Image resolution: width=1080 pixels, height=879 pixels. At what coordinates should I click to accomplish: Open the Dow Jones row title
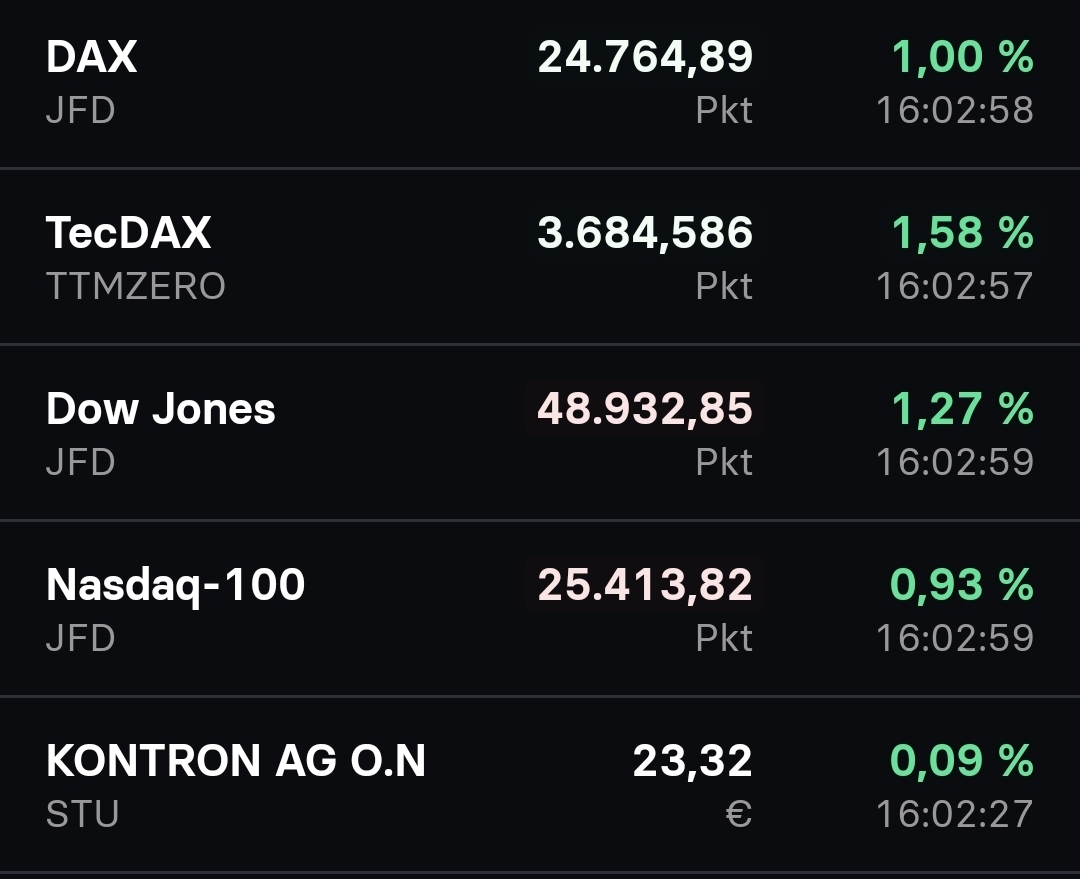tap(160, 409)
